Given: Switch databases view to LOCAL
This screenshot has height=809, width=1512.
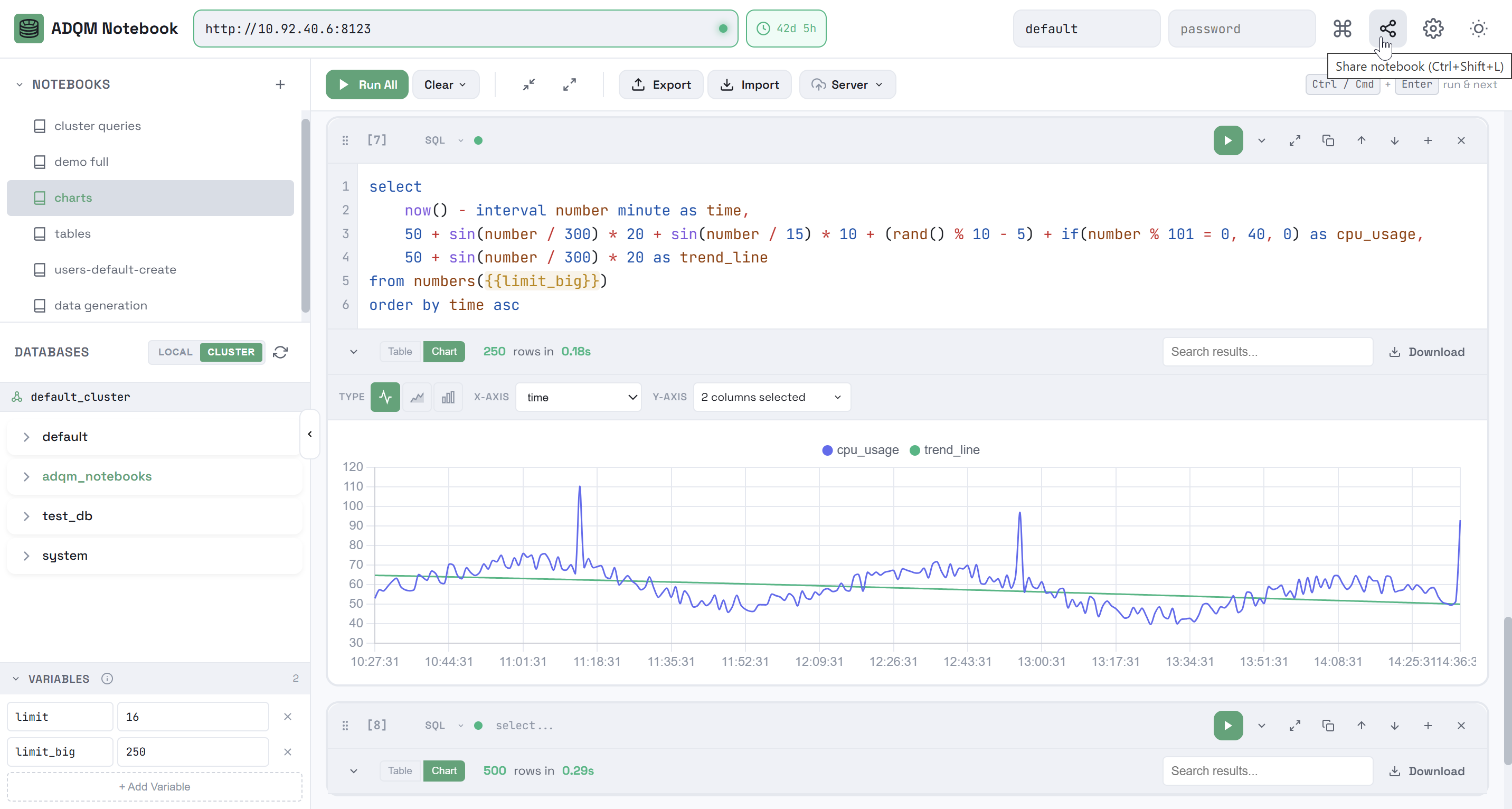Looking at the screenshot, I should tap(175, 352).
